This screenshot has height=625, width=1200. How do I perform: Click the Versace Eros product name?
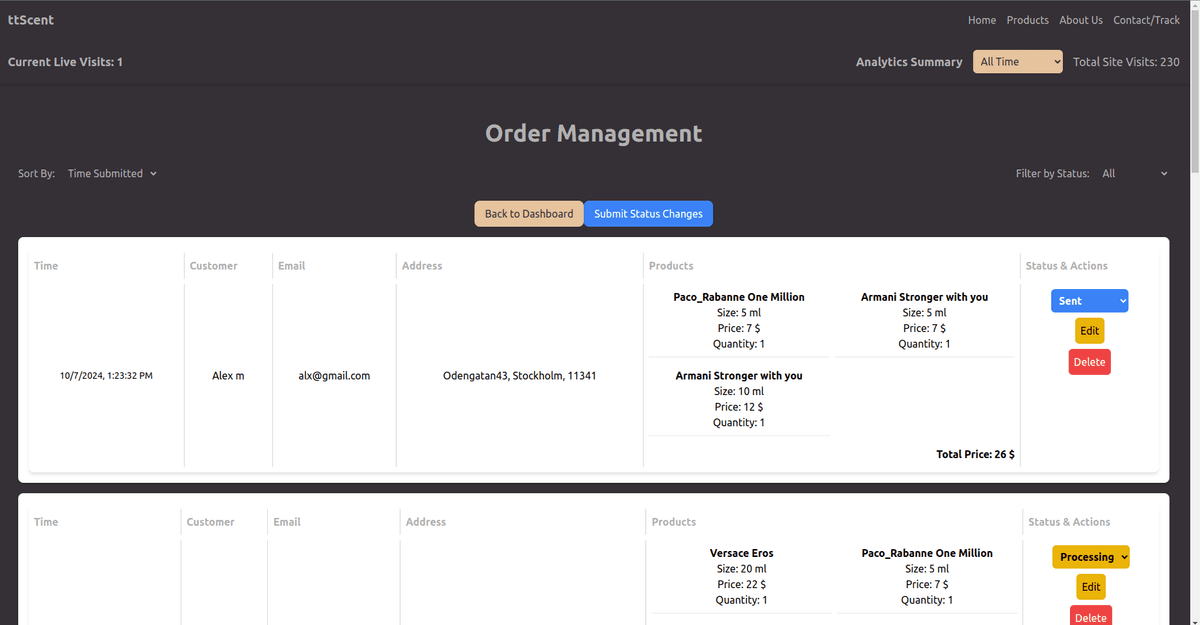coord(741,553)
